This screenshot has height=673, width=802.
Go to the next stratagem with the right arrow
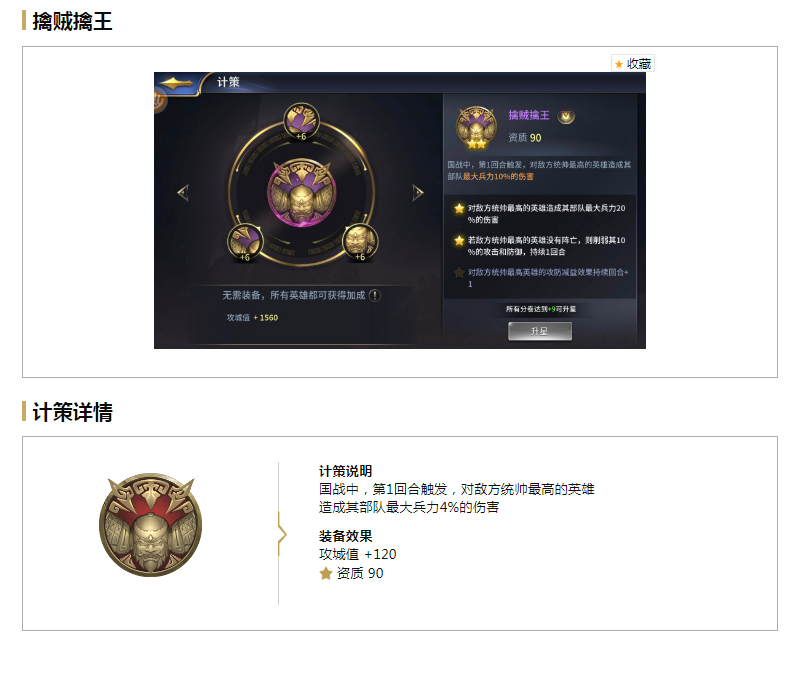[418, 193]
